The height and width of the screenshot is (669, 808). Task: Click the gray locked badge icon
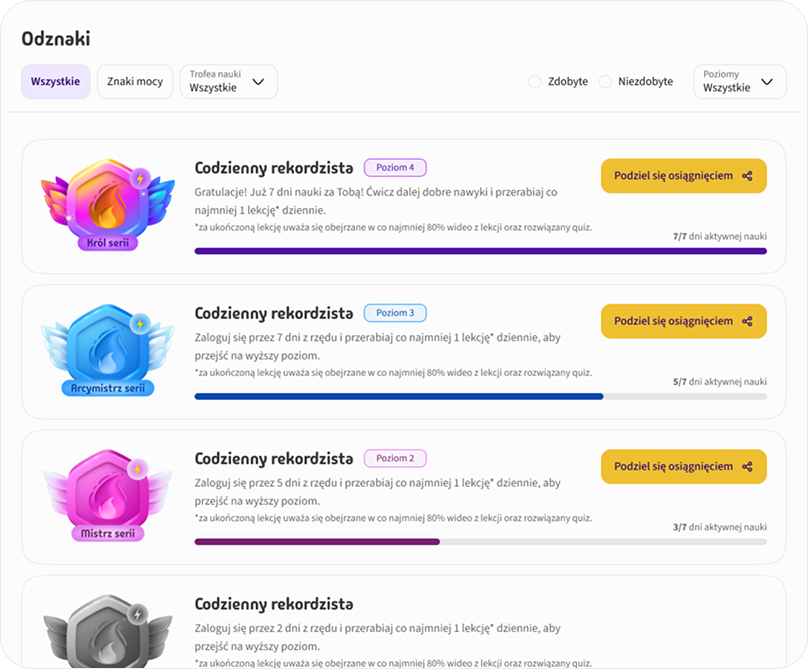pyautogui.click(x=107, y=630)
